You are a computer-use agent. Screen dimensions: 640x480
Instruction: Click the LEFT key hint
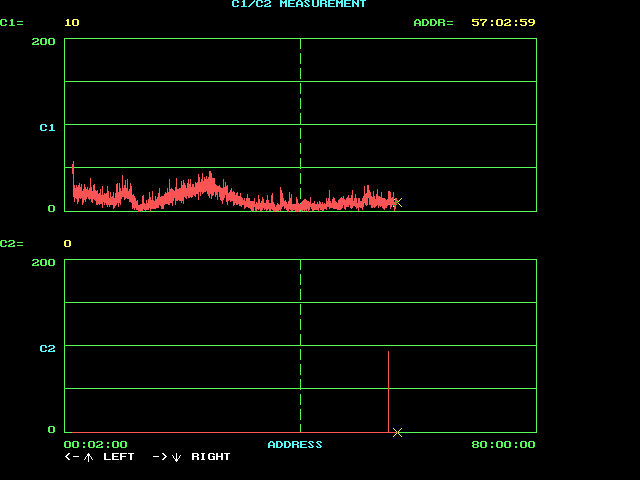(118, 457)
